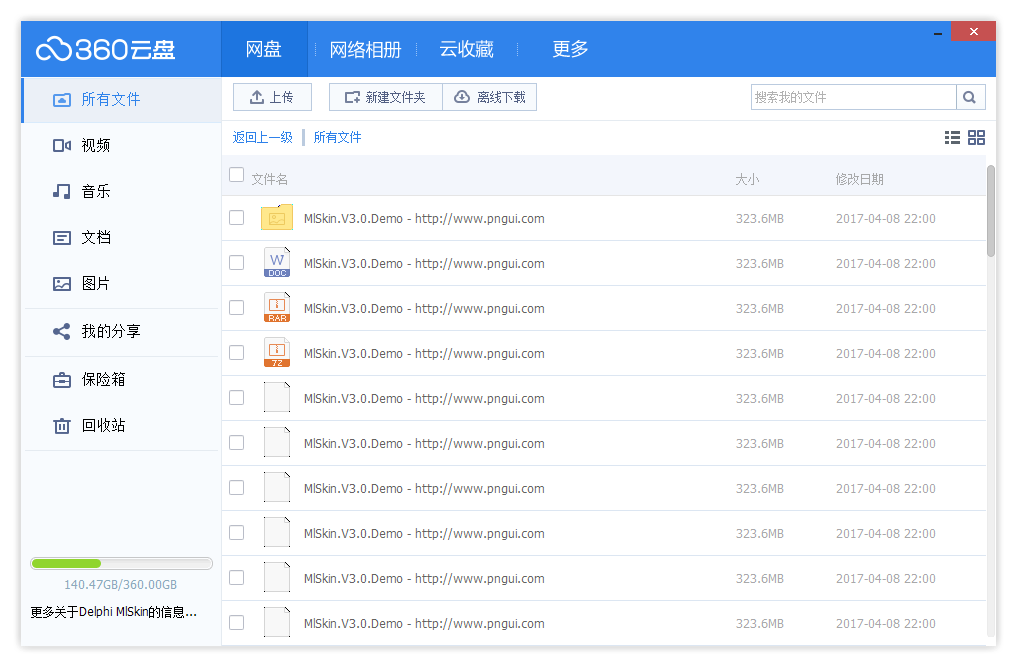Click the 360云盘 cloud logo
The height and width of the screenshot is (668, 1016).
tap(106, 49)
